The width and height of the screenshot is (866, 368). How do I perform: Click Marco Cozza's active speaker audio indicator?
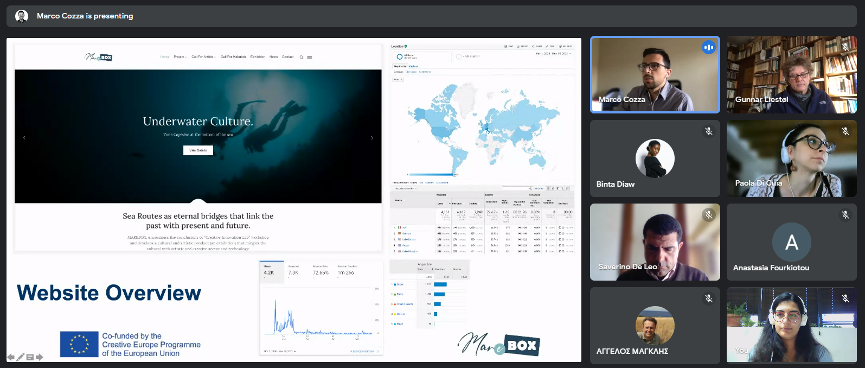708,48
